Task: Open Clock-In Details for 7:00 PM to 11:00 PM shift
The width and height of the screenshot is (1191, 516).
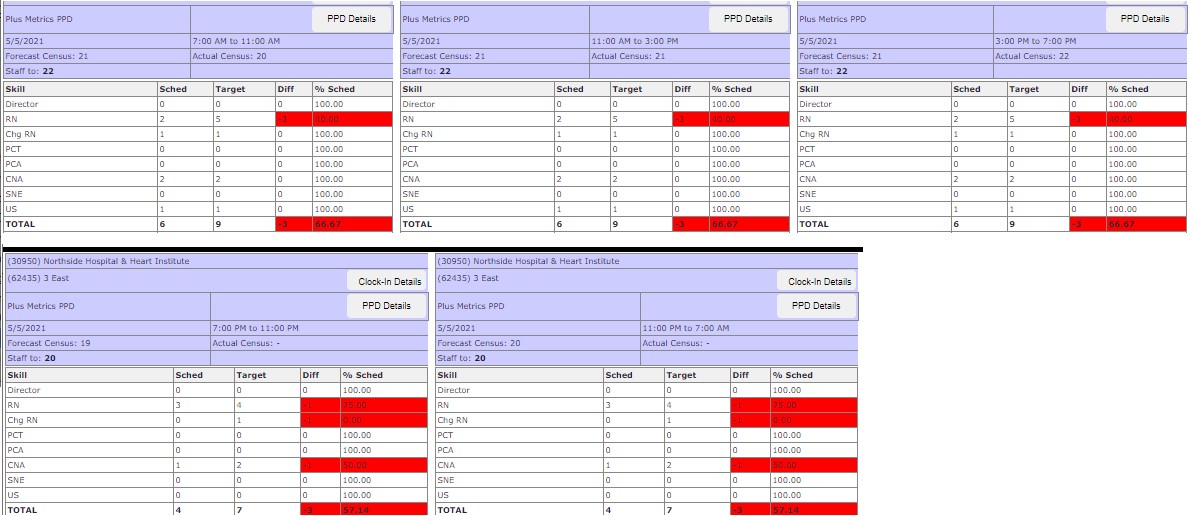Action: [x=386, y=282]
